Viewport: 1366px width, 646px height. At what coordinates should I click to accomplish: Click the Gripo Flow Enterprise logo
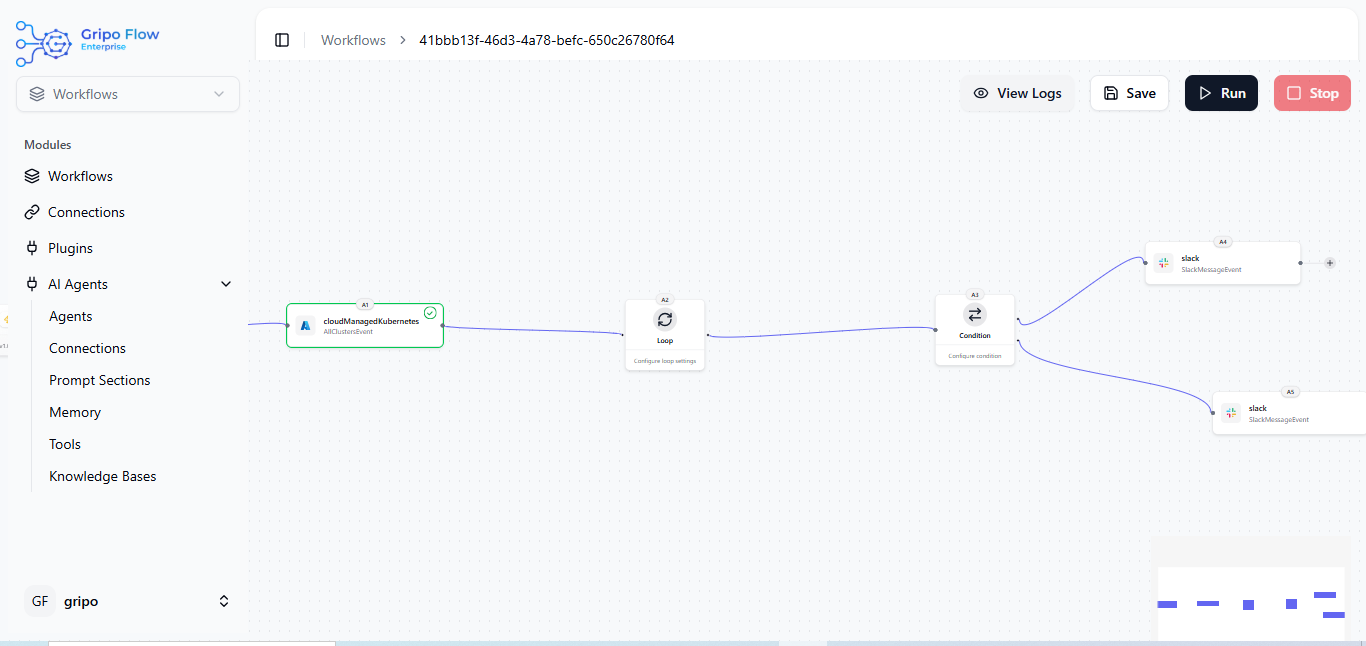click(x=88, y=43)
